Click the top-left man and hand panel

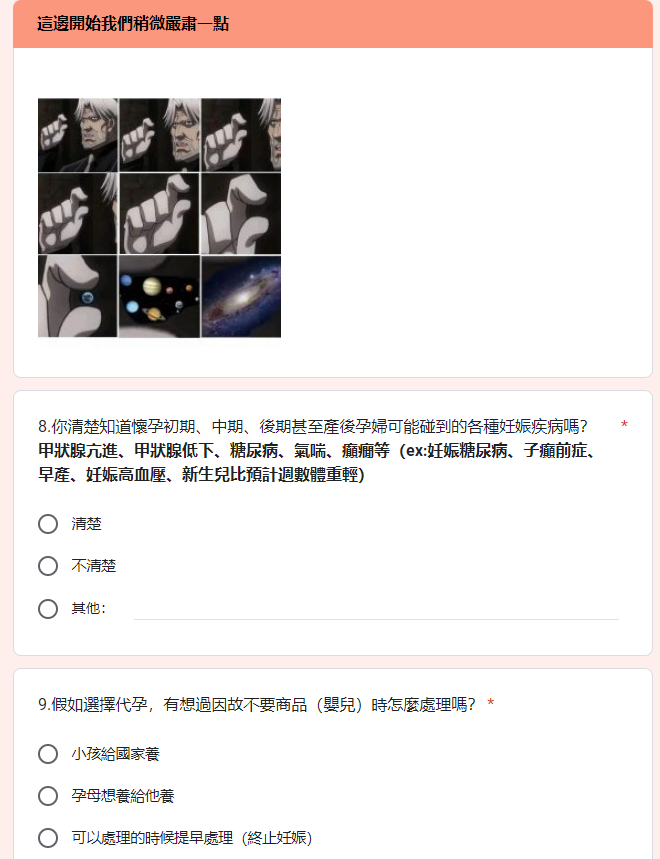pyautogui.click(x=78, y=135)
